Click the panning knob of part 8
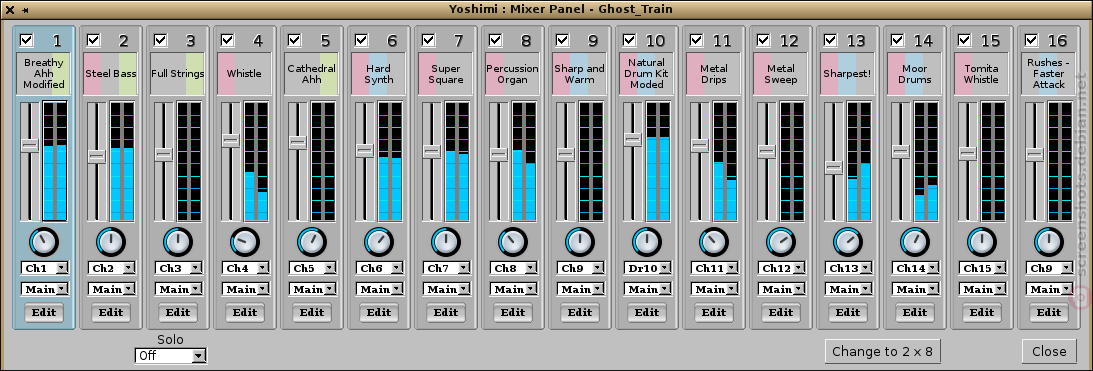The image size is (1093, 371). pos(512,241)
